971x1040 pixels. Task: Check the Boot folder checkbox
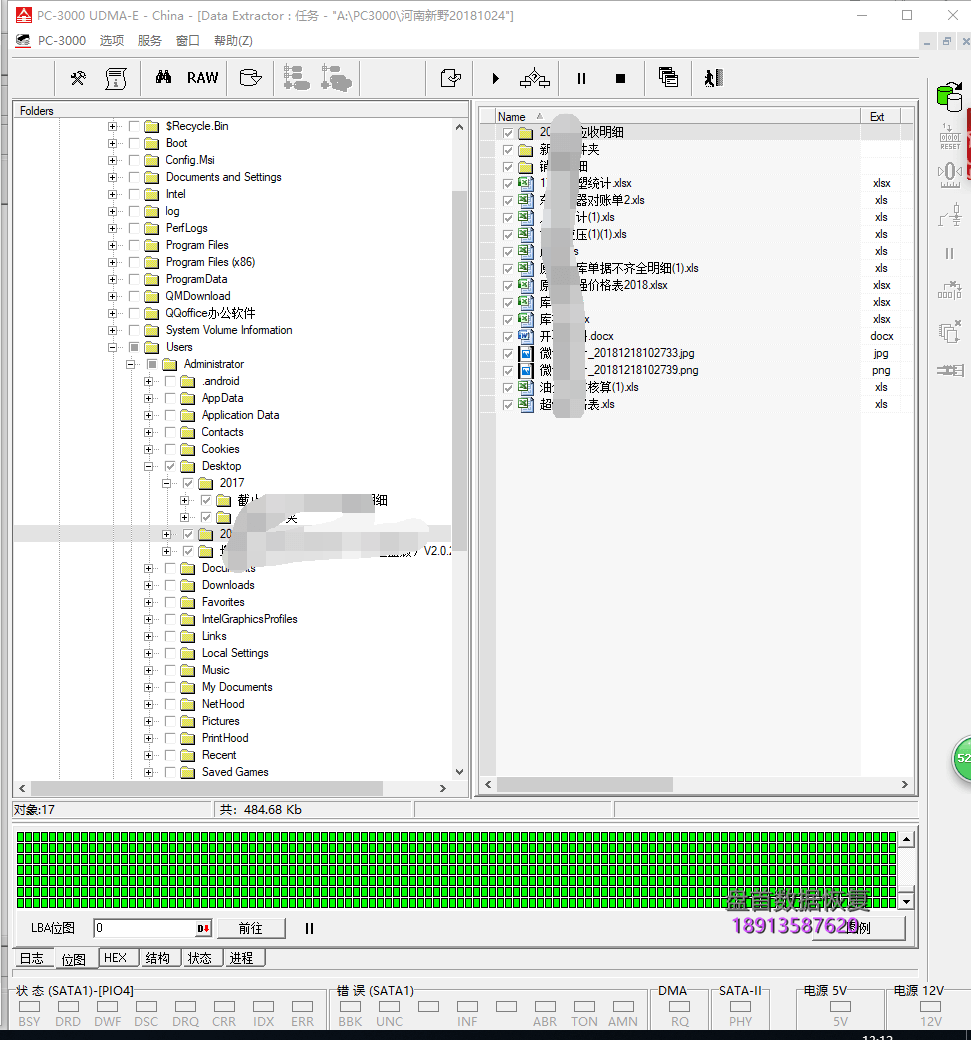[134, 143]
